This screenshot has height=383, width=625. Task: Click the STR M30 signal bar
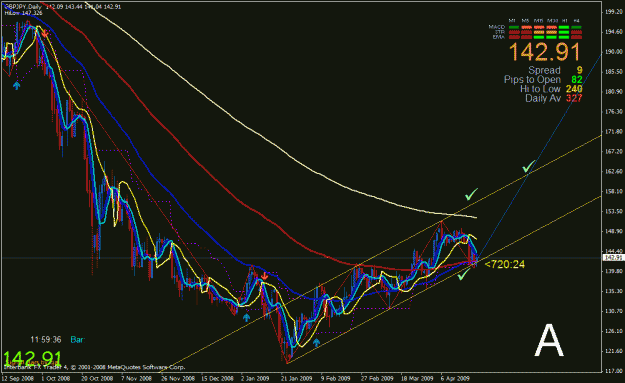tap(552, 32)
